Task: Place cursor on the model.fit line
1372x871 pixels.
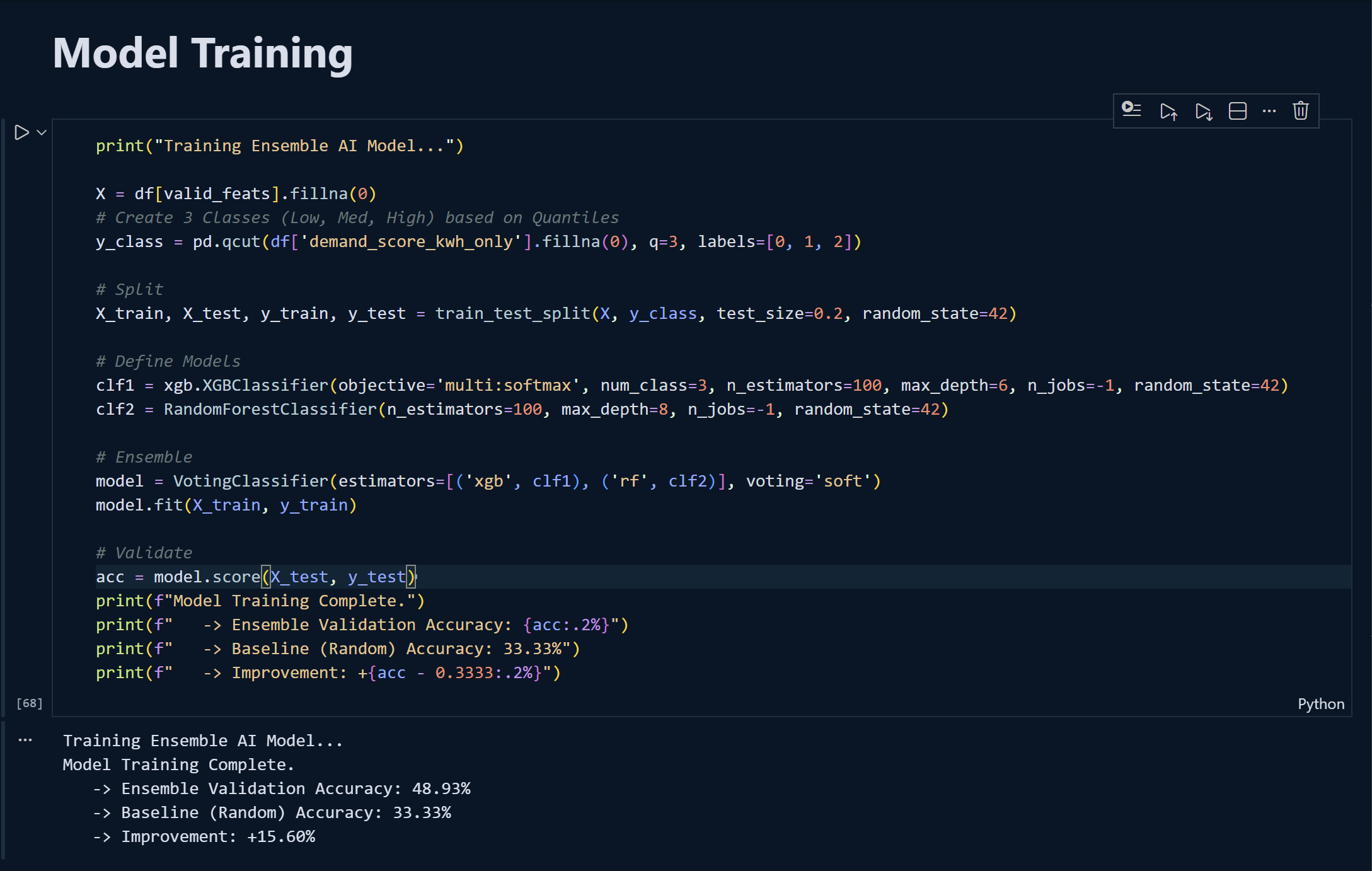Action: point(226,505)
